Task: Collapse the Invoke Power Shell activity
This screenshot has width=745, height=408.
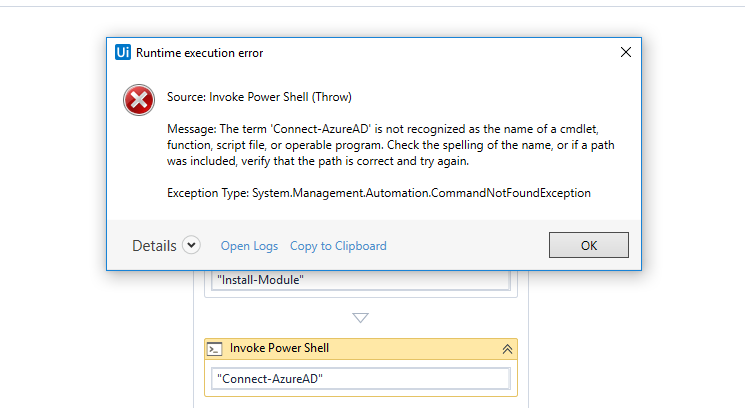Action: click(507, 349)
